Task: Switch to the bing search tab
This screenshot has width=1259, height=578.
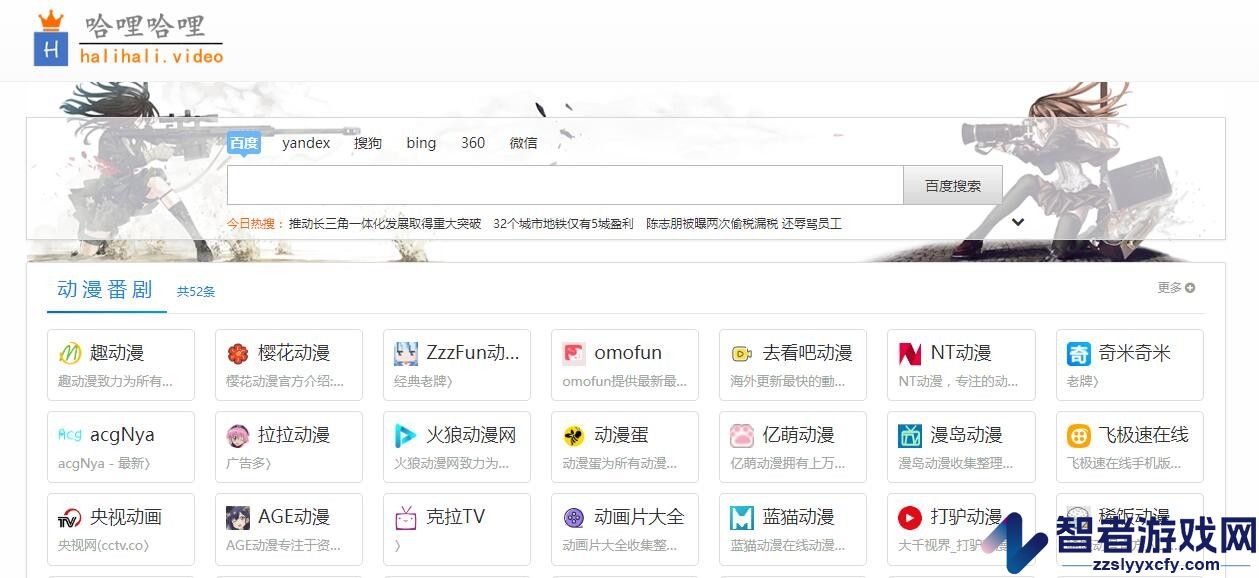Action: coord(421,143)
